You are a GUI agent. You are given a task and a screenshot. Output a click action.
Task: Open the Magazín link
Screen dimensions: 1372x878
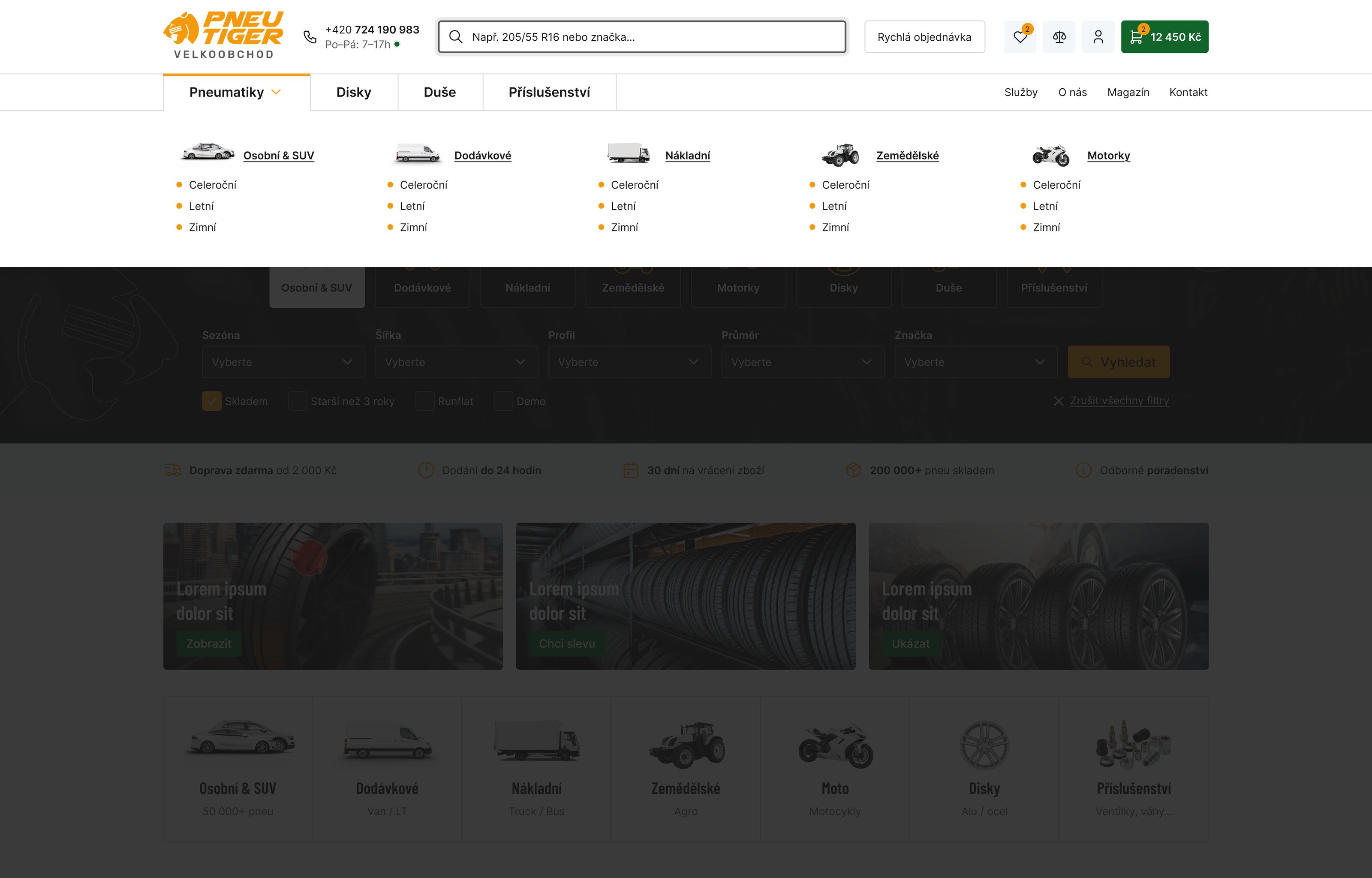coord(1128,92)
